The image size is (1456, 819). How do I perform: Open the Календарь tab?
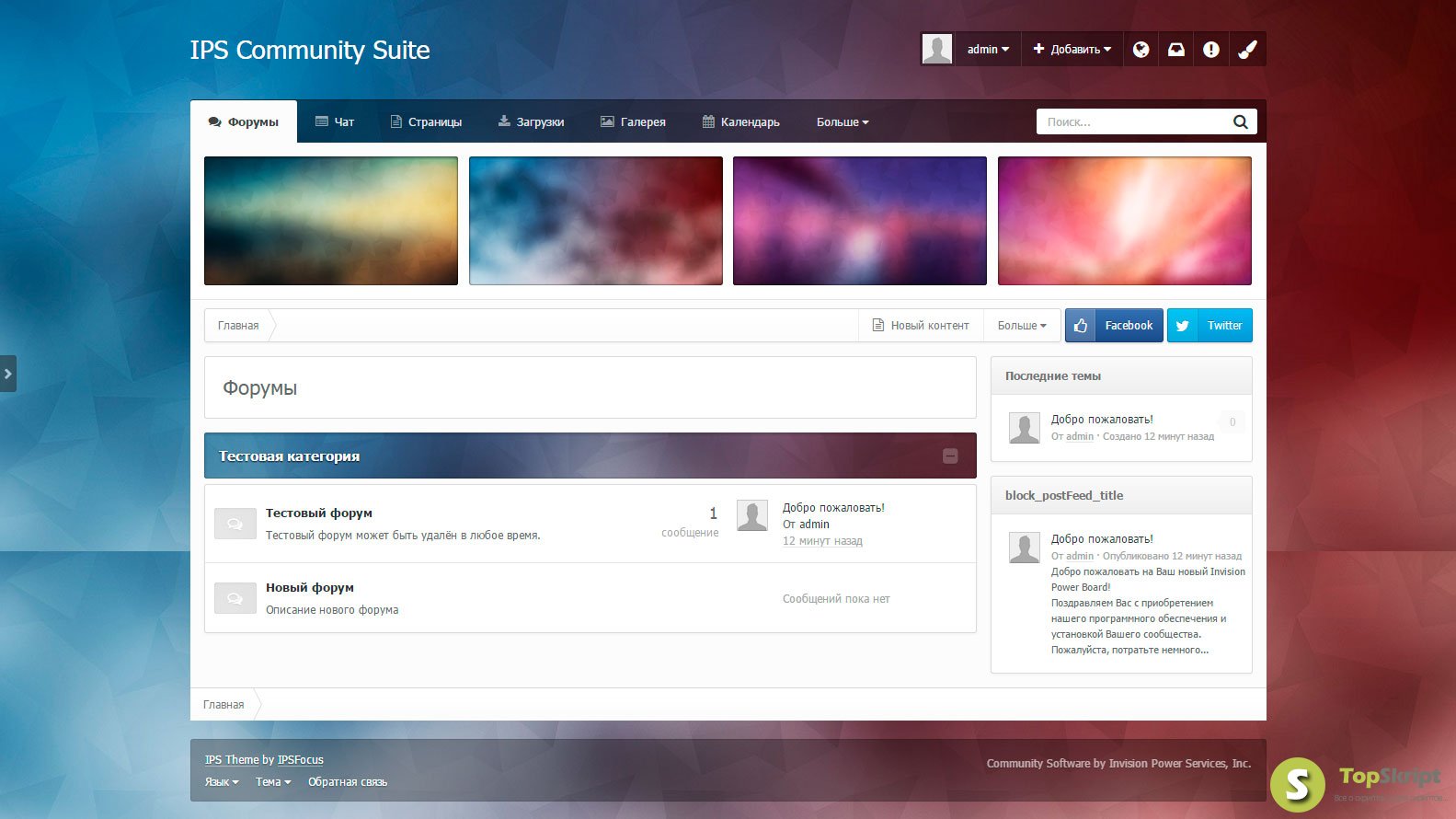point(741,121)
